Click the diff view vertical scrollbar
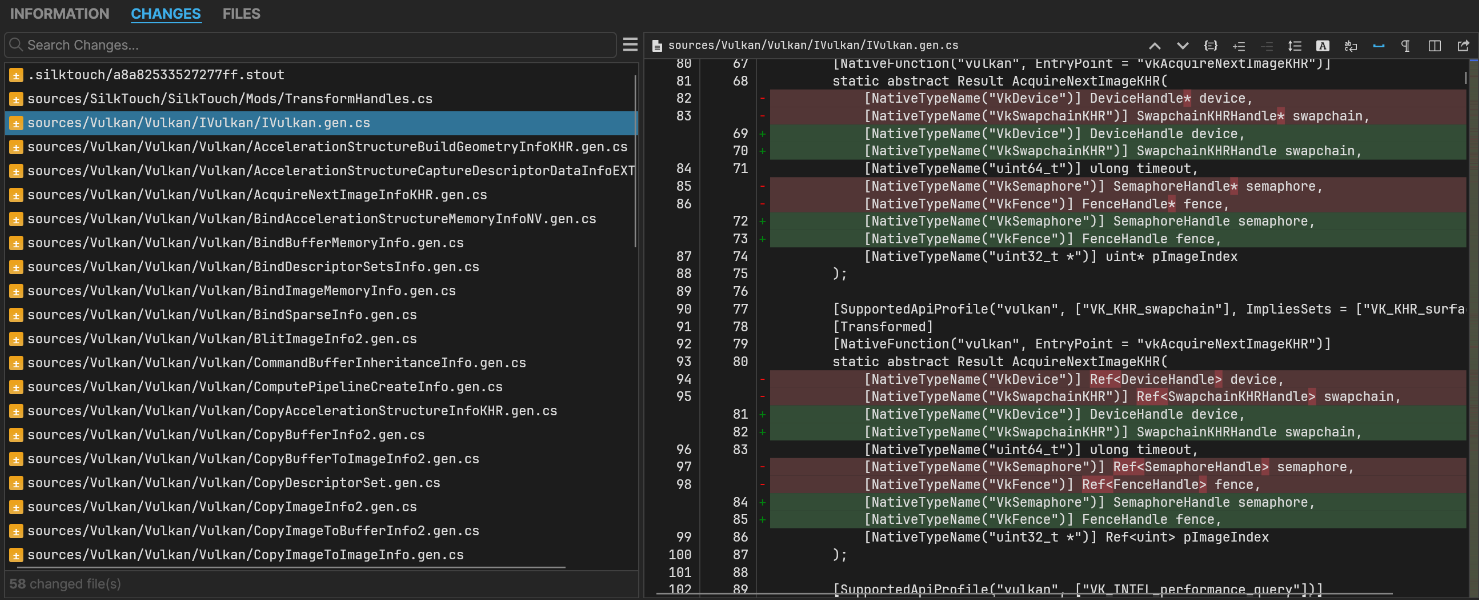The width and height of the screenshot is (1479, 600). click(1466, 77)
